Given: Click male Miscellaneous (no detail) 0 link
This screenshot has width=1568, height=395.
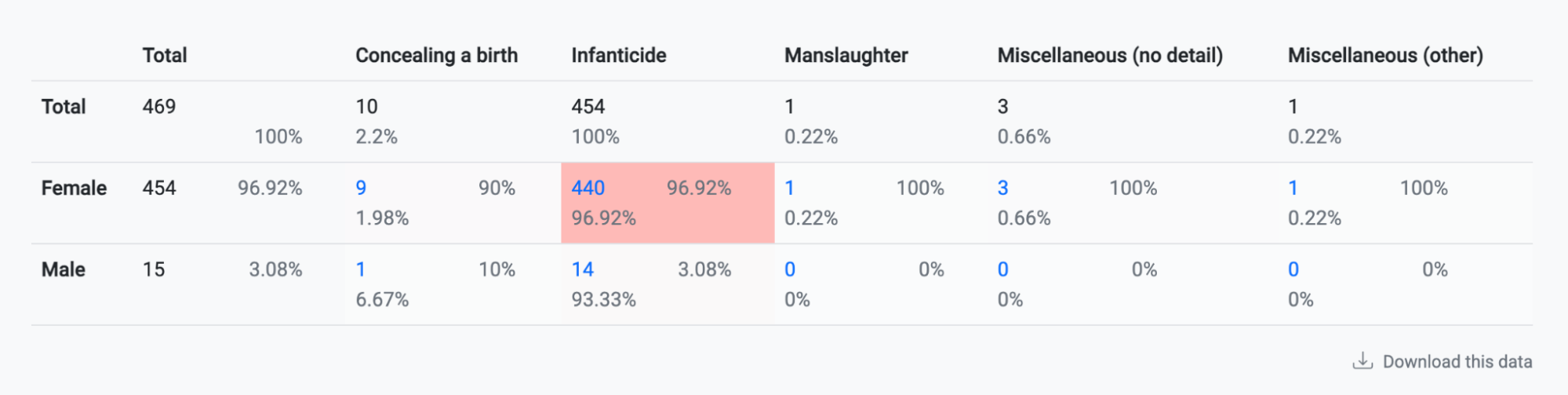Looking at the screenshot, I should click(1002, 269).
